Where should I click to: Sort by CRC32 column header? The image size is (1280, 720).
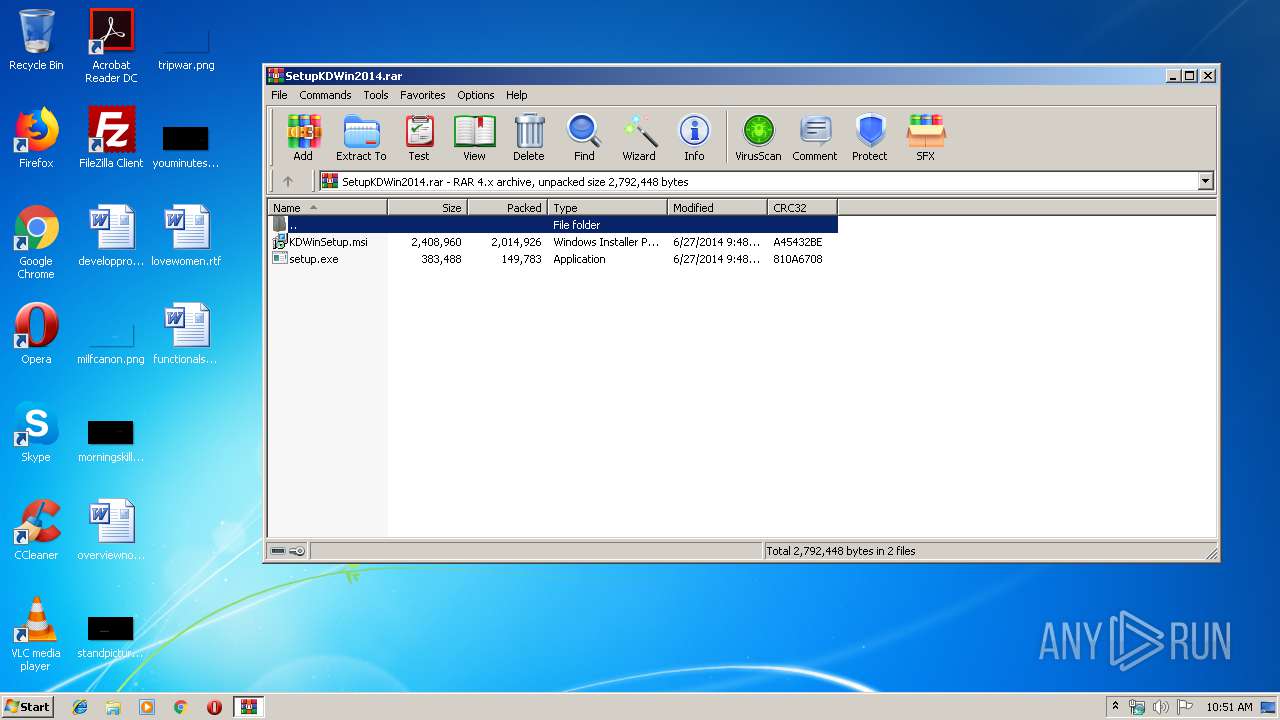tap(803, 208)
